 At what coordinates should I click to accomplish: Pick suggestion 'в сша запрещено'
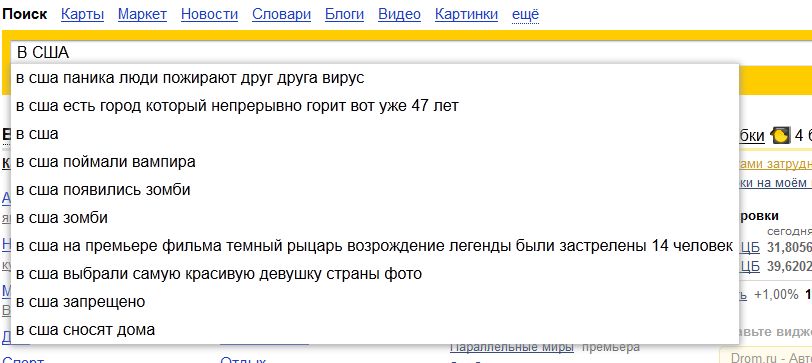coord(375,302)
